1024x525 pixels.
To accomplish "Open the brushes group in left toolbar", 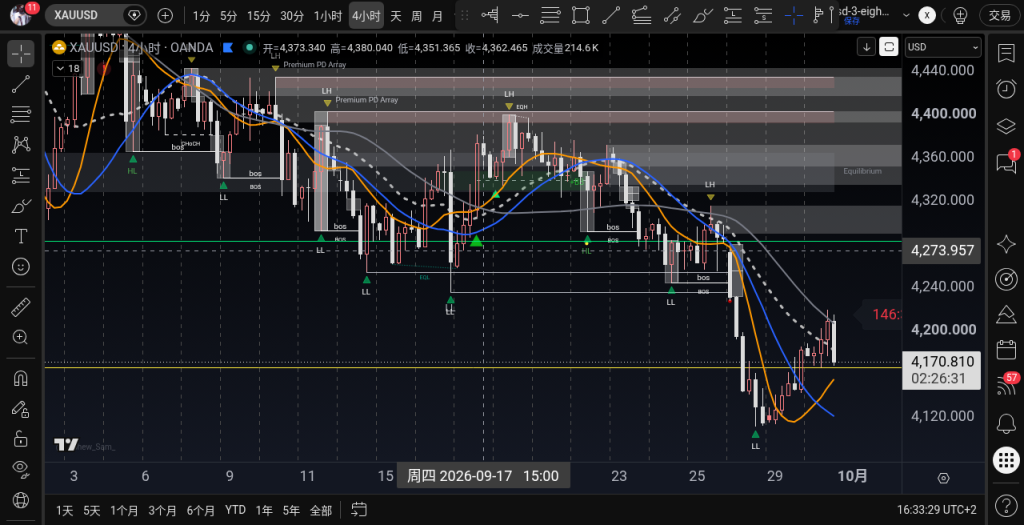I will click(21, 206).
